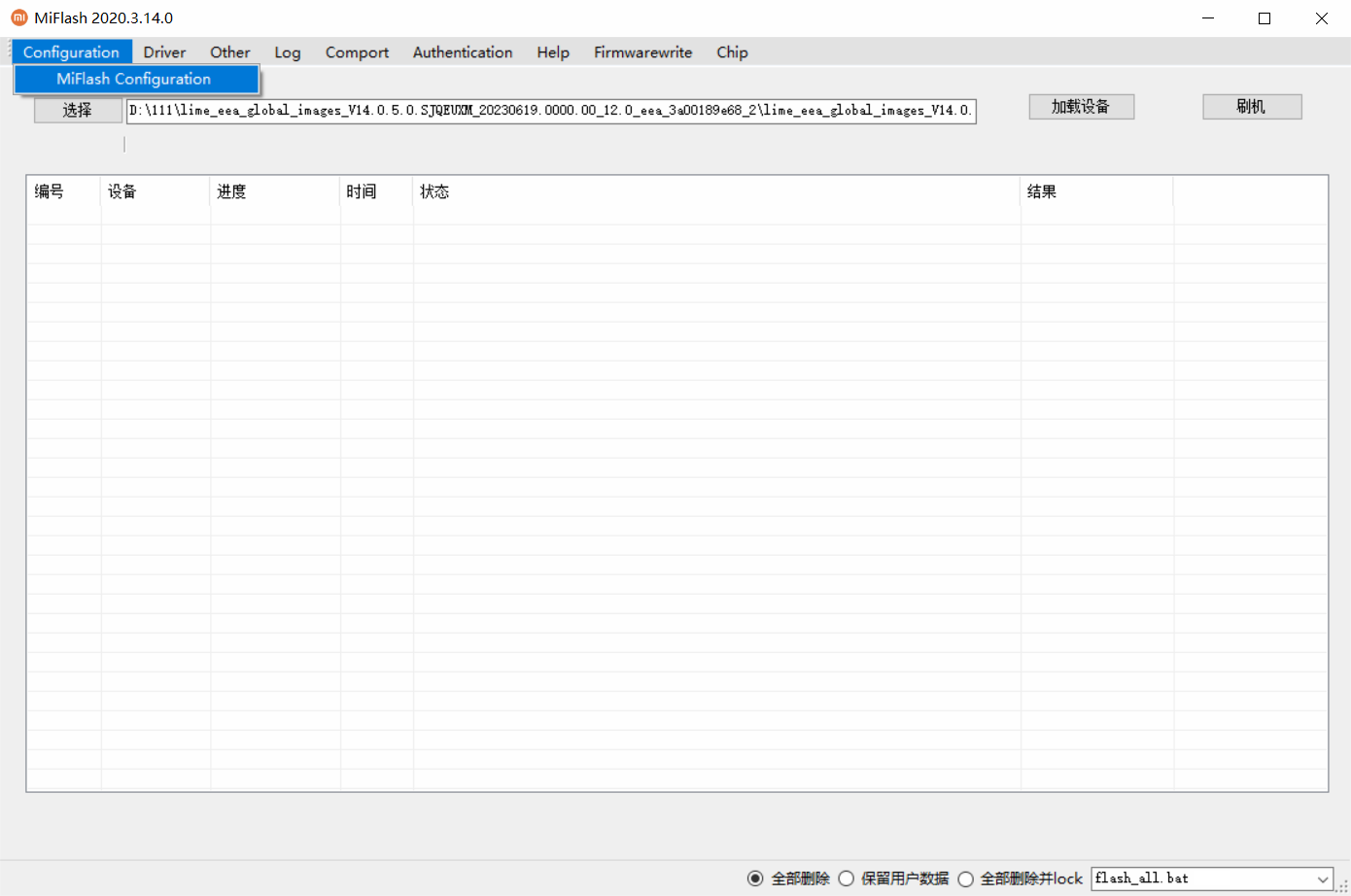Click the 刷机 flash button
The width and height of the screenshot is (1351, 896).
point(1251,107)
